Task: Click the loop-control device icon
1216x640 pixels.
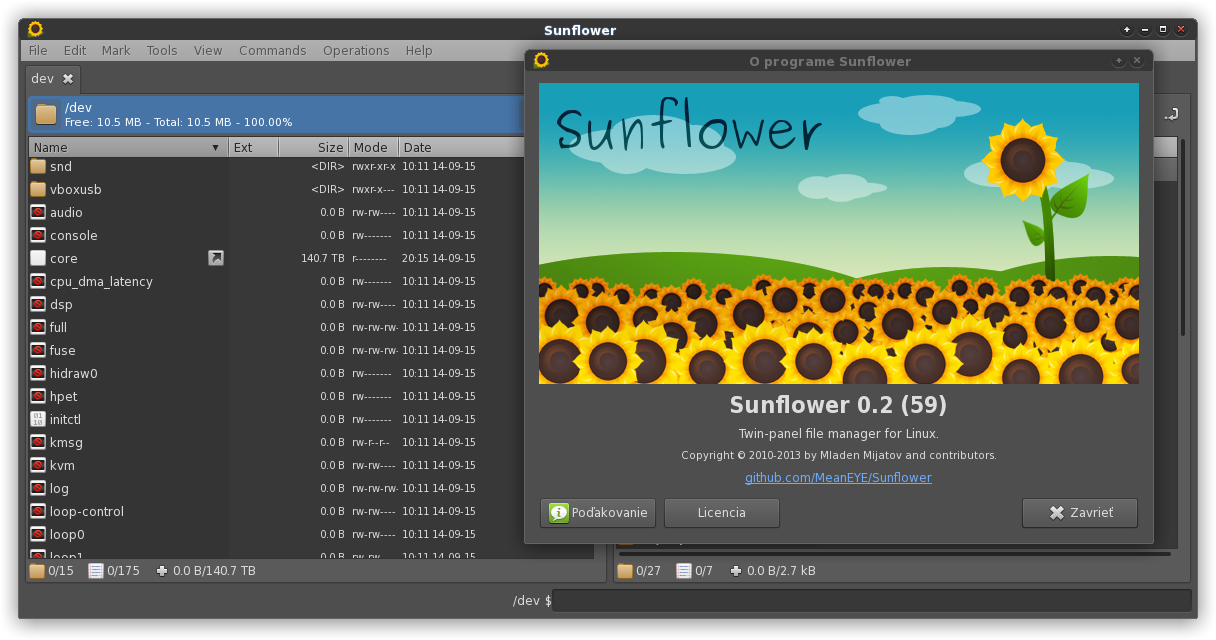Action: coord(38,511)
